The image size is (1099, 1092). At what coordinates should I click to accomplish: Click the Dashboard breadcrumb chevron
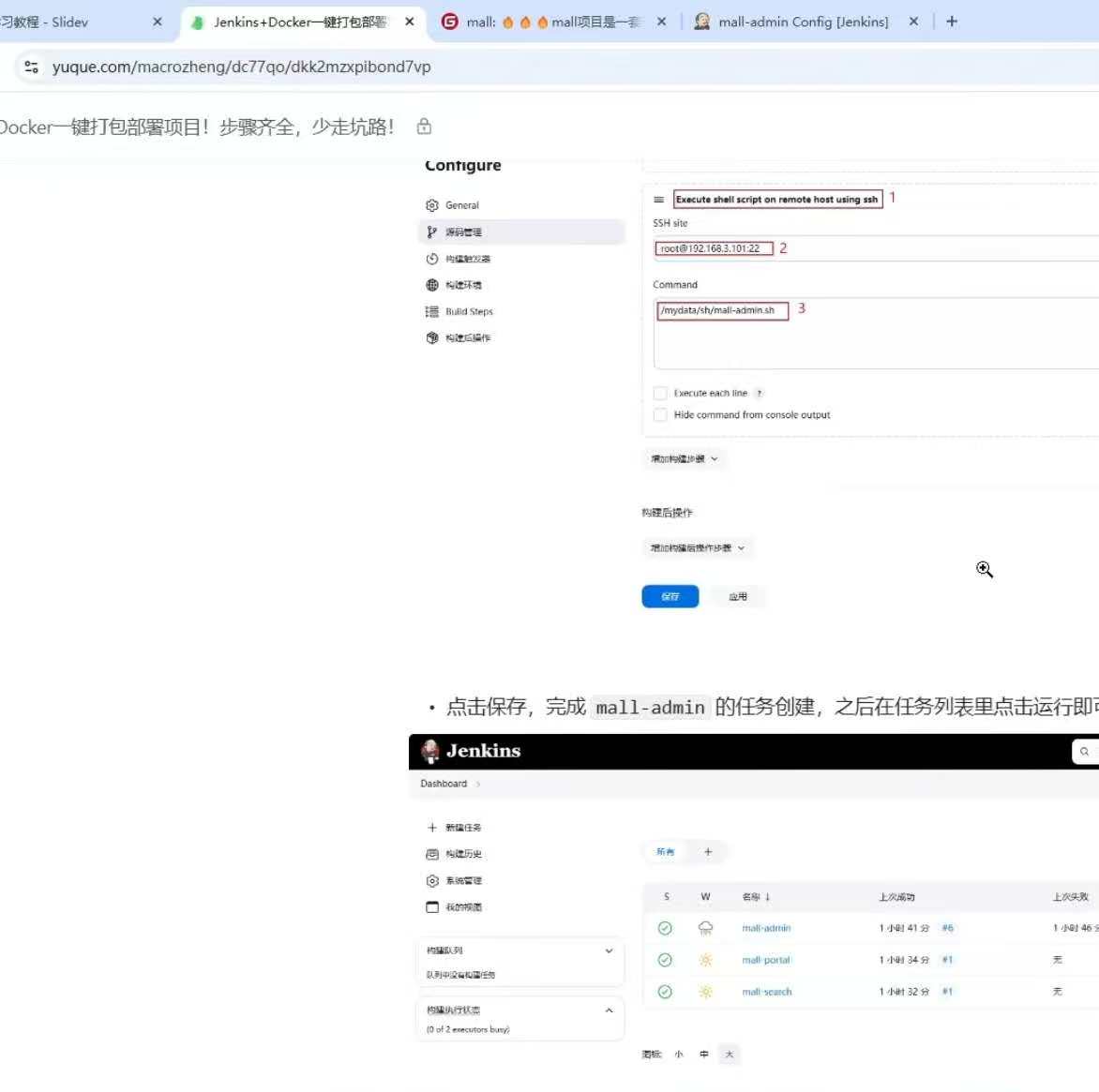[x=478, y=784]
